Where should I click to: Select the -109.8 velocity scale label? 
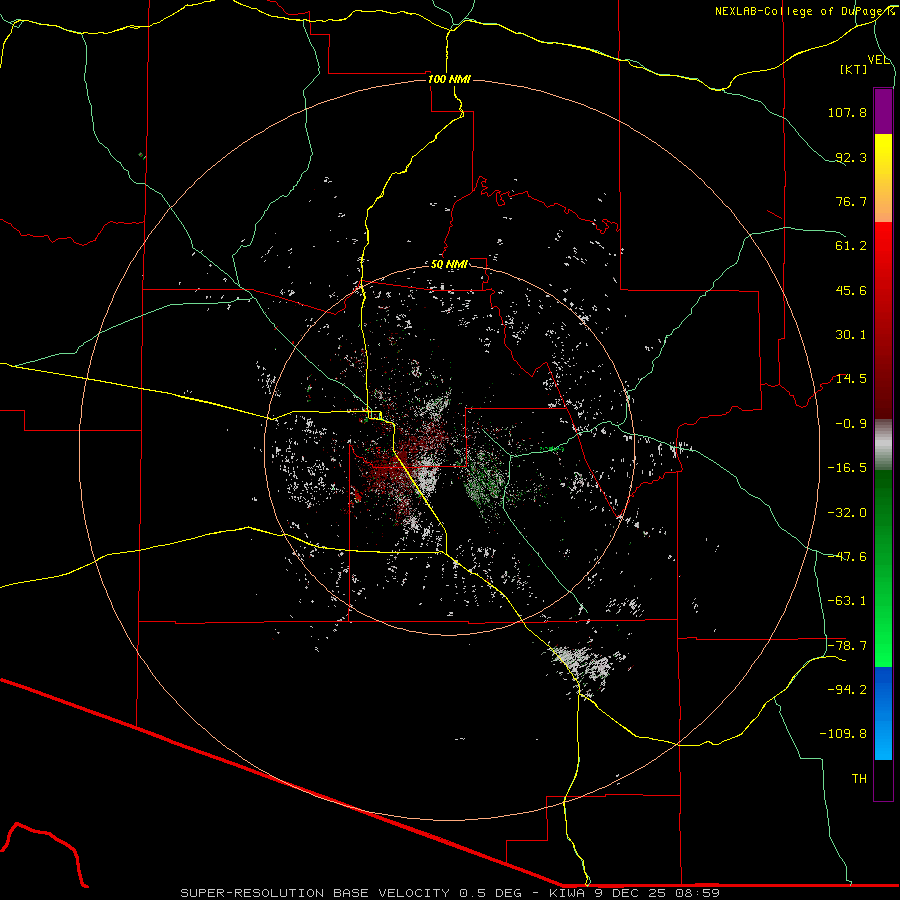tap(843, 734)
